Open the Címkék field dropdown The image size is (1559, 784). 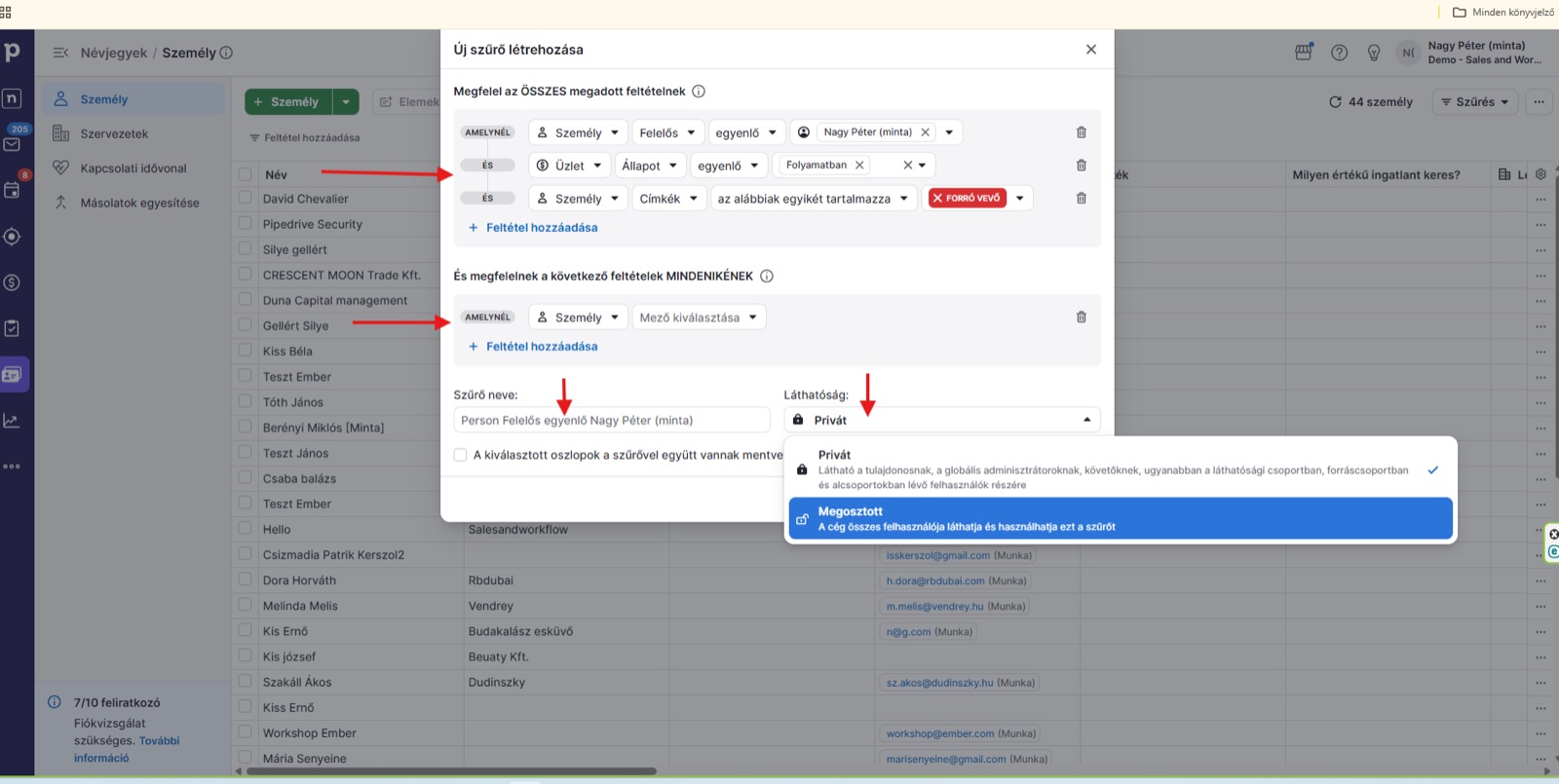669,199
